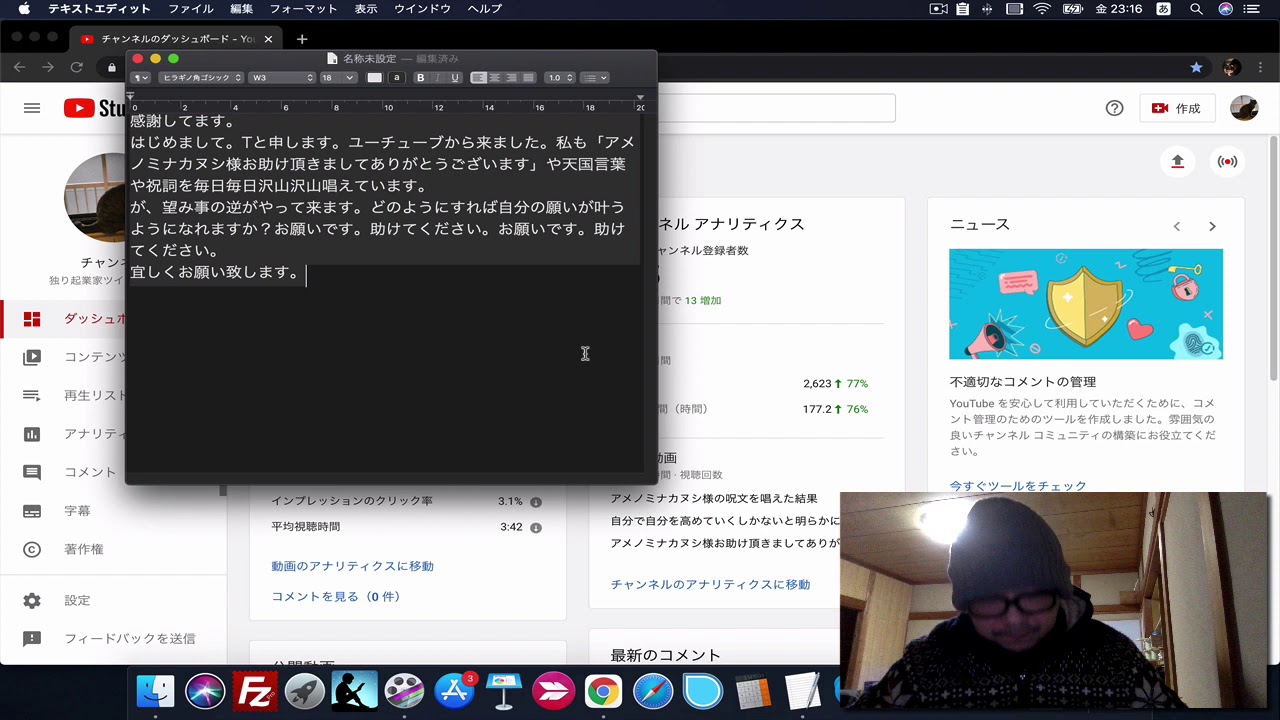Toggle bold formatting in TextEdit toolbar
Screen dimensions: 1280x720
tap(421, 78)
